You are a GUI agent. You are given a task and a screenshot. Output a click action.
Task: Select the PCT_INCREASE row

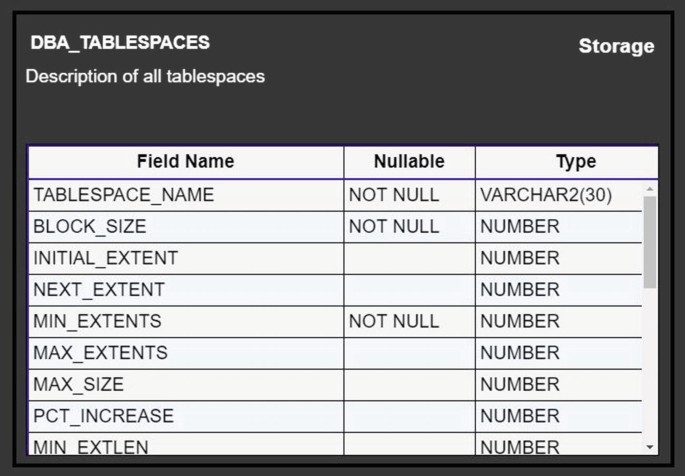point(335,416)
